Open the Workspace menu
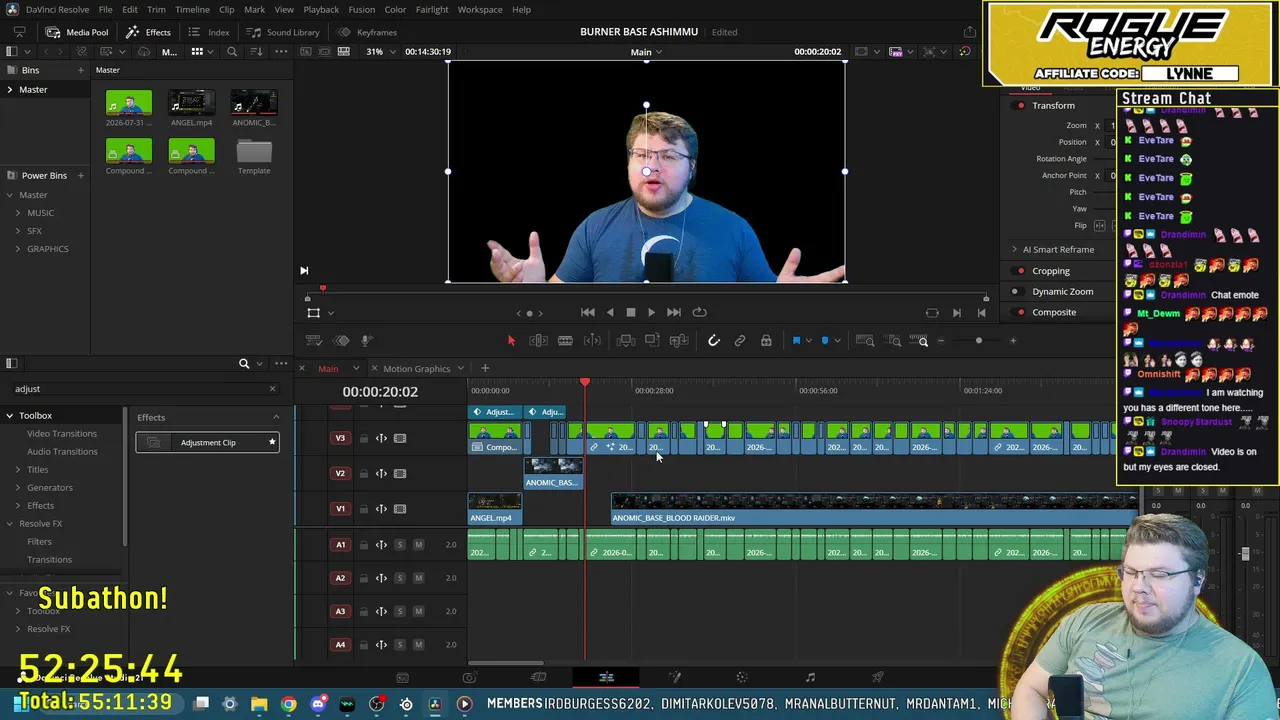This screenshot has height=720, width=1280. pos(480,10)
